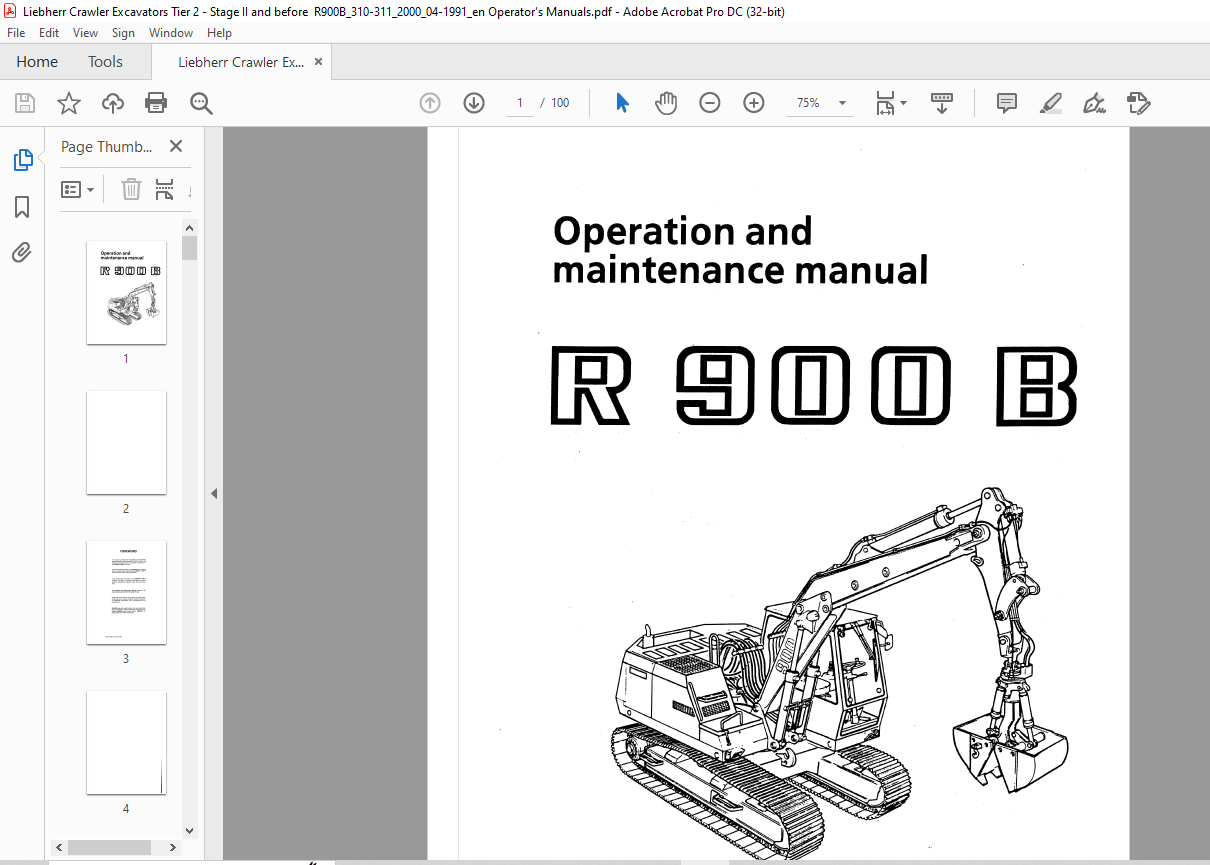Zoom in with the plus circle icon
Screen dimensions: 1210x865
pos(754,103)
